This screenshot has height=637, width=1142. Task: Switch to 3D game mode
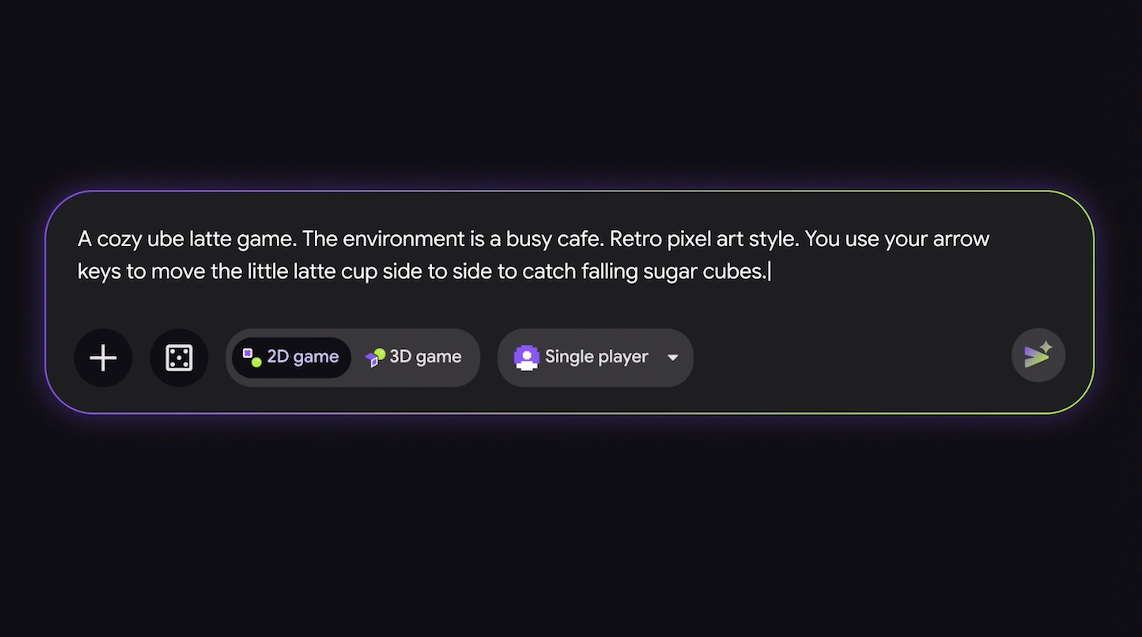(413, 357)
